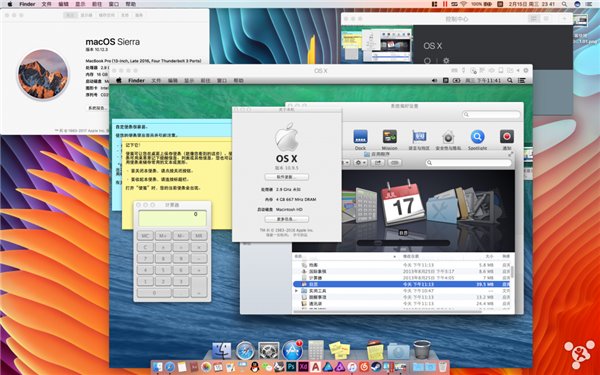
Task: Click the volume icon in guest menu bar
Action: coord(434,80)
